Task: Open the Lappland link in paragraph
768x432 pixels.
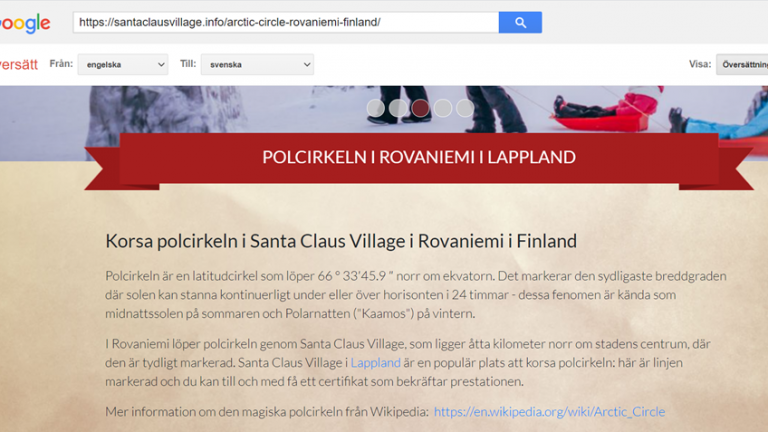Action: coord(375,362)
